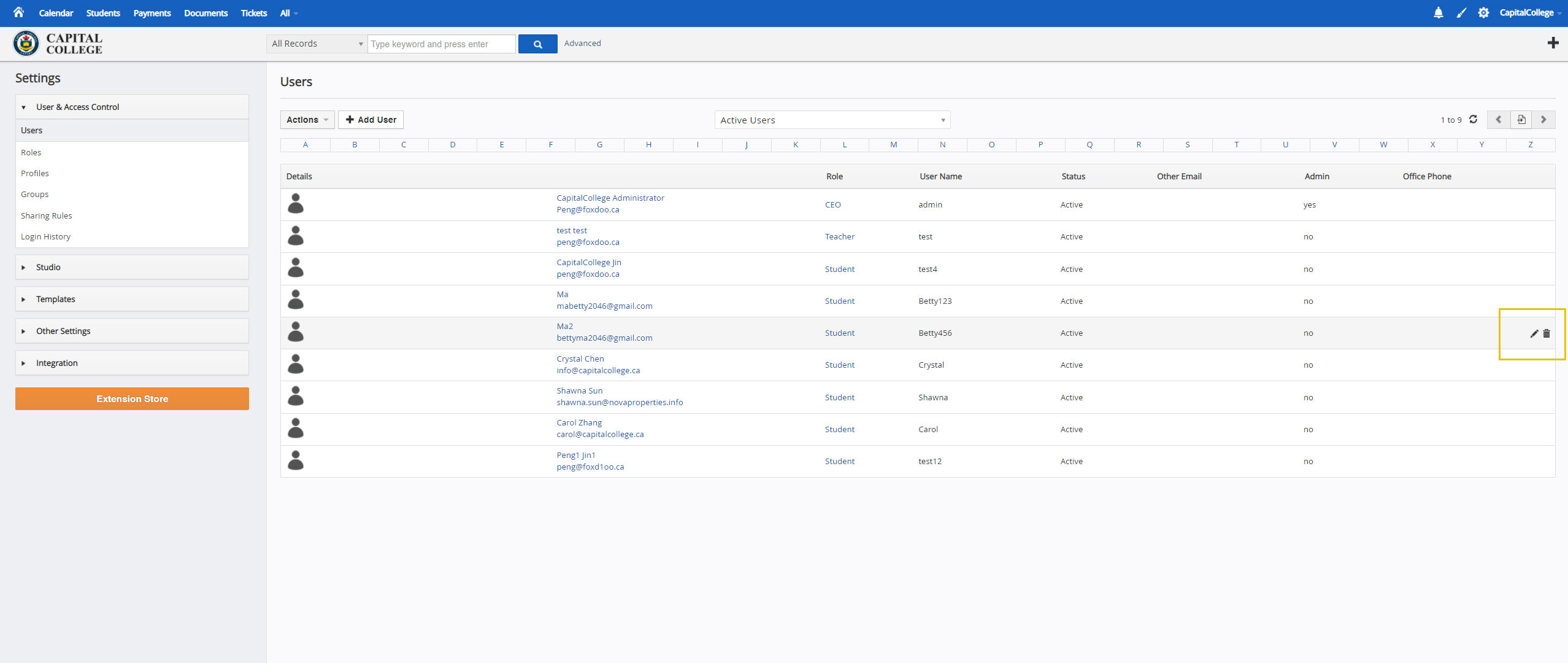Open the Students menu
The width and height of the screenshot is (1568, 663).
pos(103,13)
